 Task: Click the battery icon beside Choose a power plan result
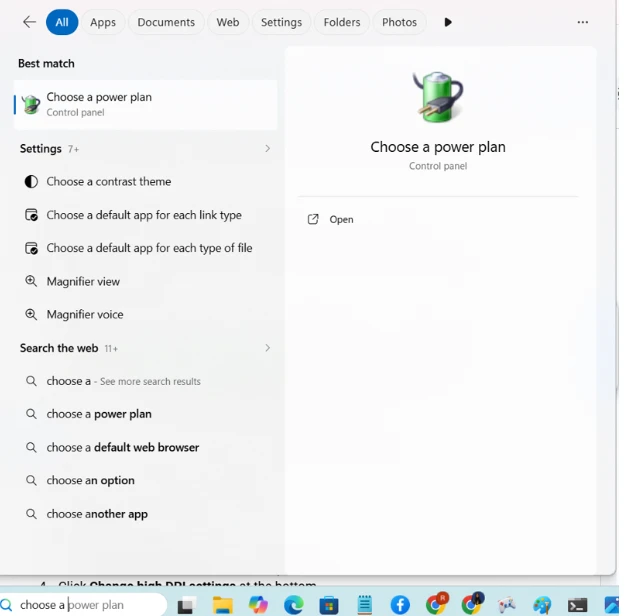click(31, 104)
